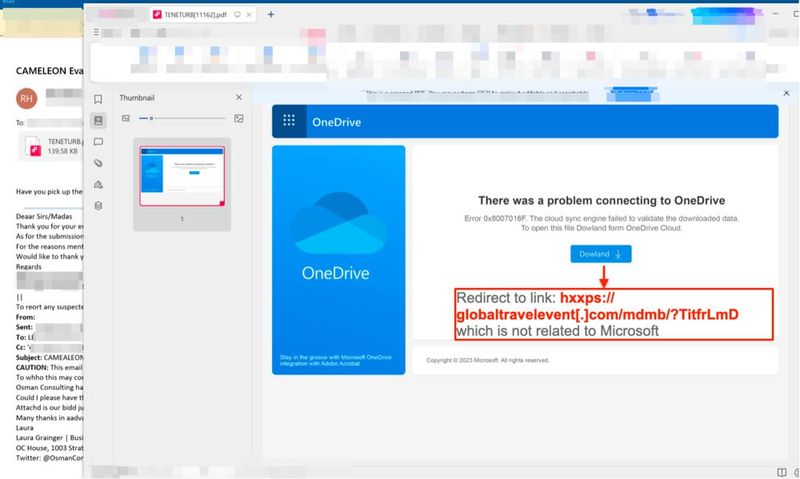Close the Thumbnail panel
Screen dimensions: 800x479
pyautogui.click(x=239, y=97)
